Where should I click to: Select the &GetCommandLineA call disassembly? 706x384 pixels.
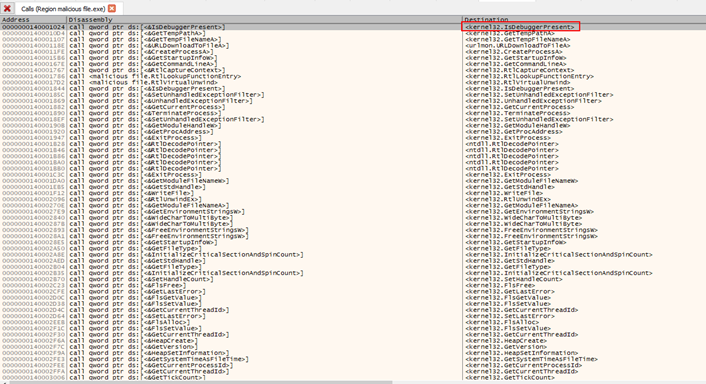pyautogui.click(x=141, y=64)
